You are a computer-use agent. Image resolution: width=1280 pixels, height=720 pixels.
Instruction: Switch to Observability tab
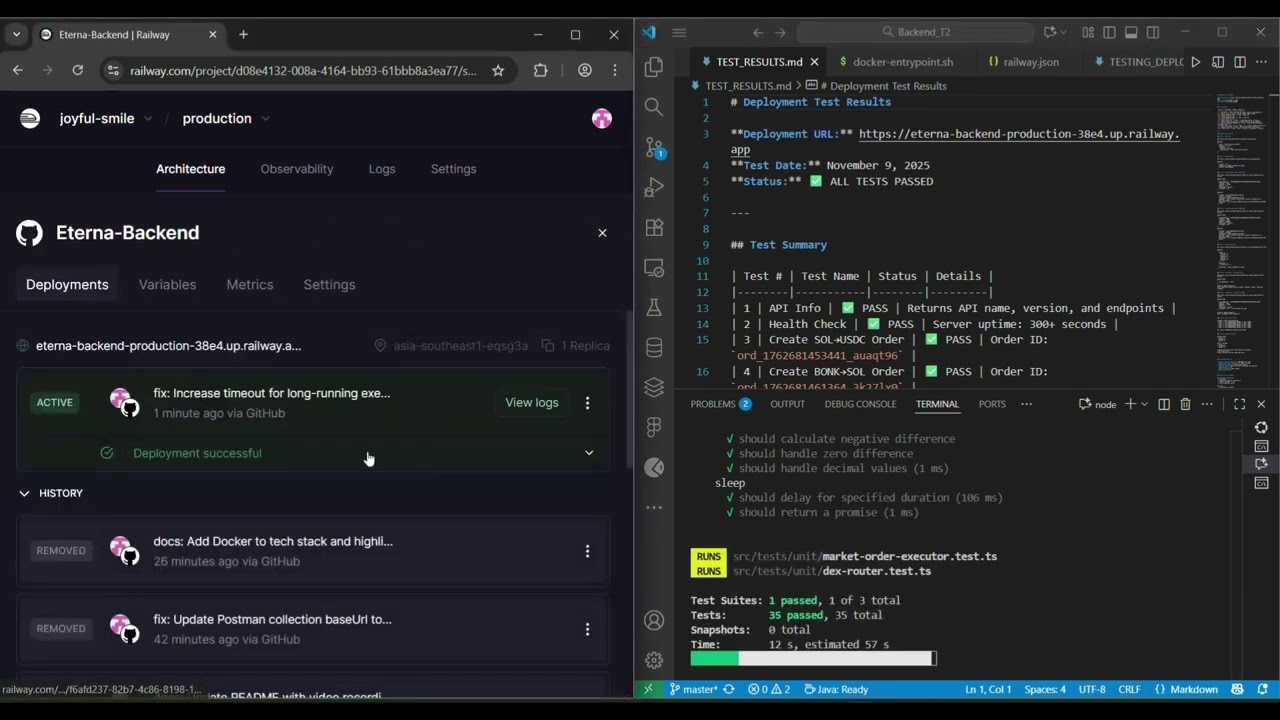[x=297, y=169]
